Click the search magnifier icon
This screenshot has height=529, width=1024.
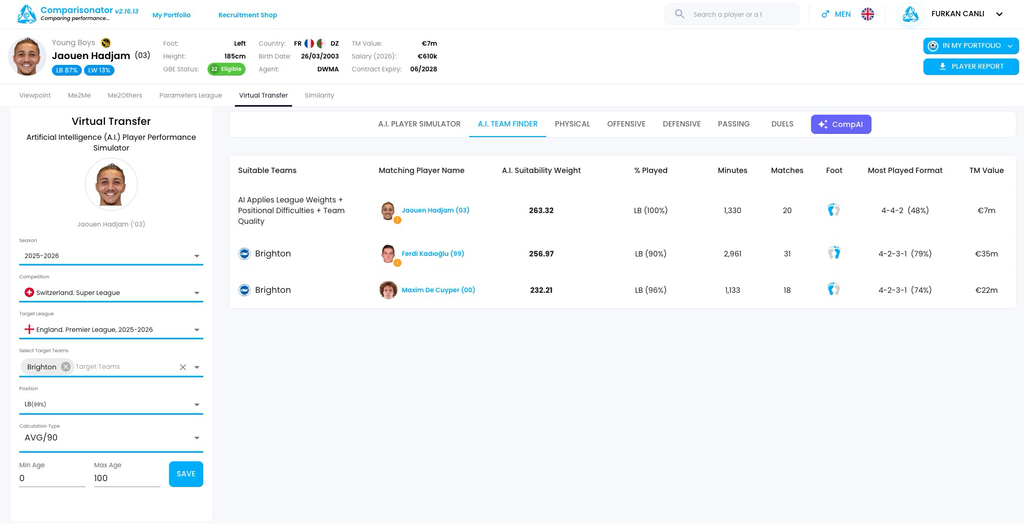[x=679, y=14]
